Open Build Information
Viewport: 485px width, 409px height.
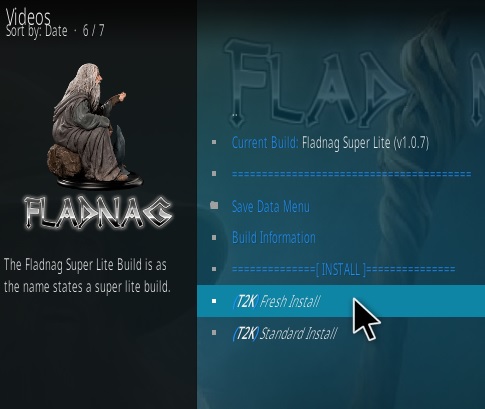click(274, 238)
